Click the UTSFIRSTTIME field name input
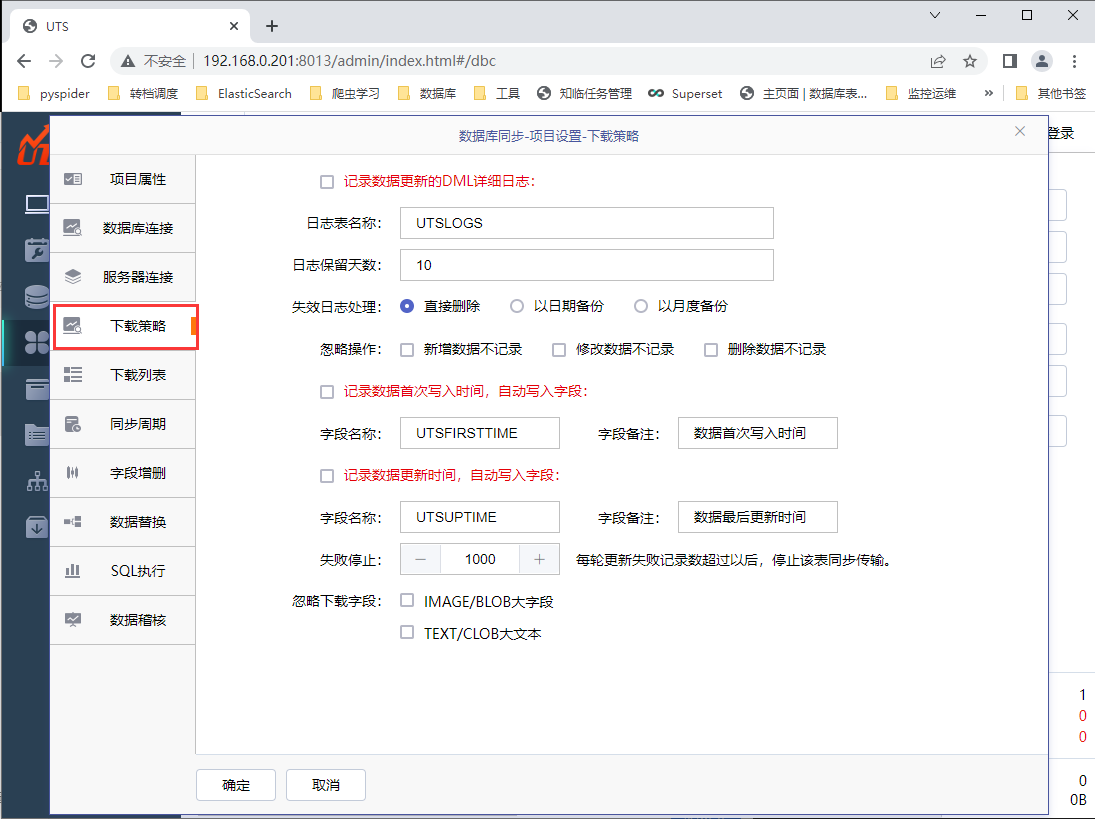 coord(480,433)
